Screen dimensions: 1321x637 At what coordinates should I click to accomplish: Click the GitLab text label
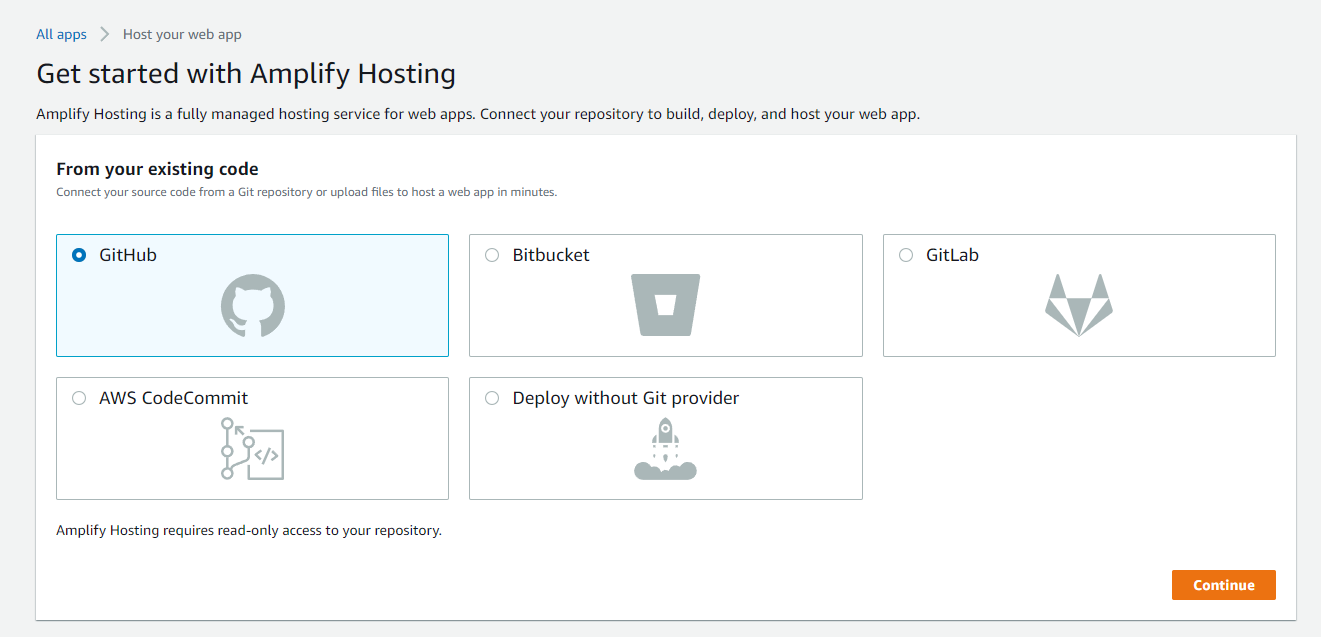[x=952, y=255]
